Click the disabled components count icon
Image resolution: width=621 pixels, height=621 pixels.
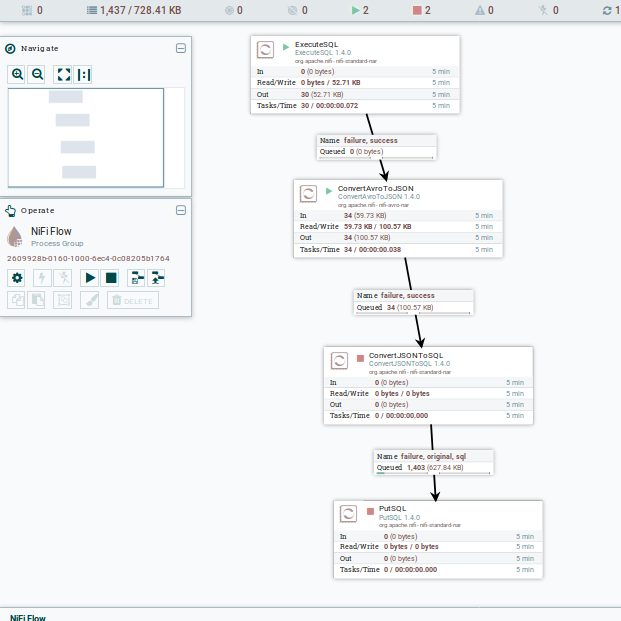tap(543, 10)
